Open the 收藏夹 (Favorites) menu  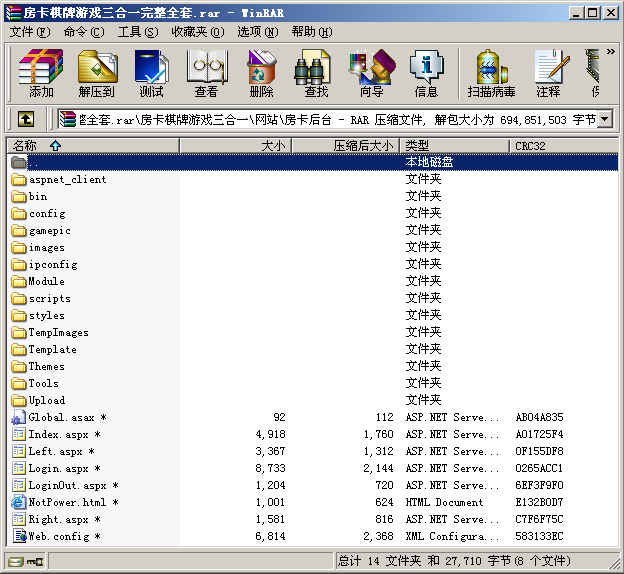197,31
